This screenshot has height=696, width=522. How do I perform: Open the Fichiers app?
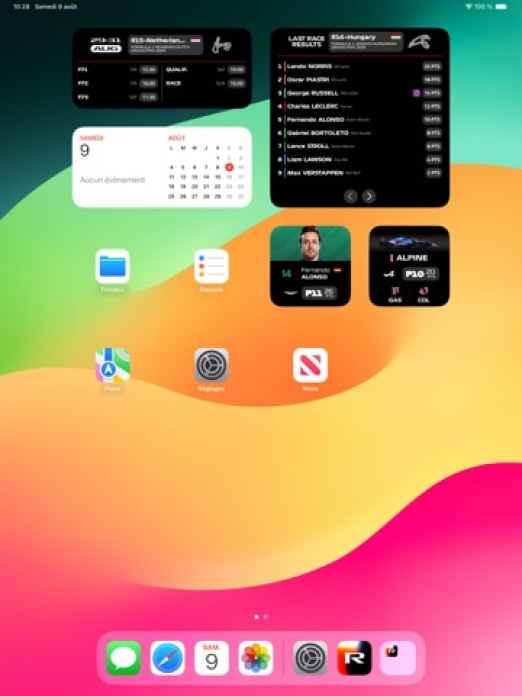113,266
